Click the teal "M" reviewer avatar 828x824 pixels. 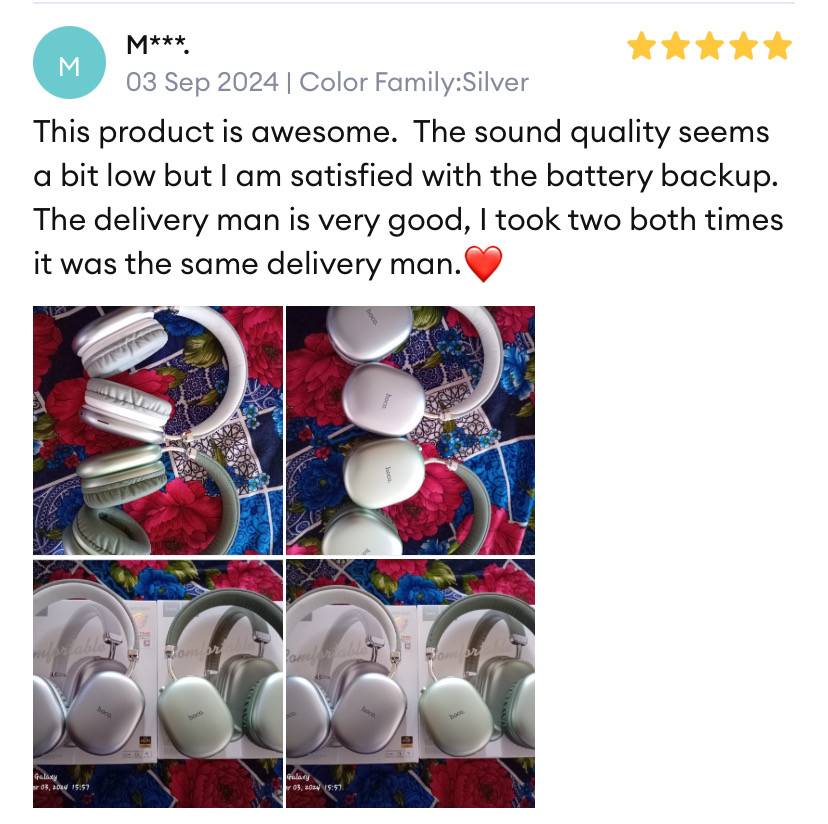tap(69, 62)
